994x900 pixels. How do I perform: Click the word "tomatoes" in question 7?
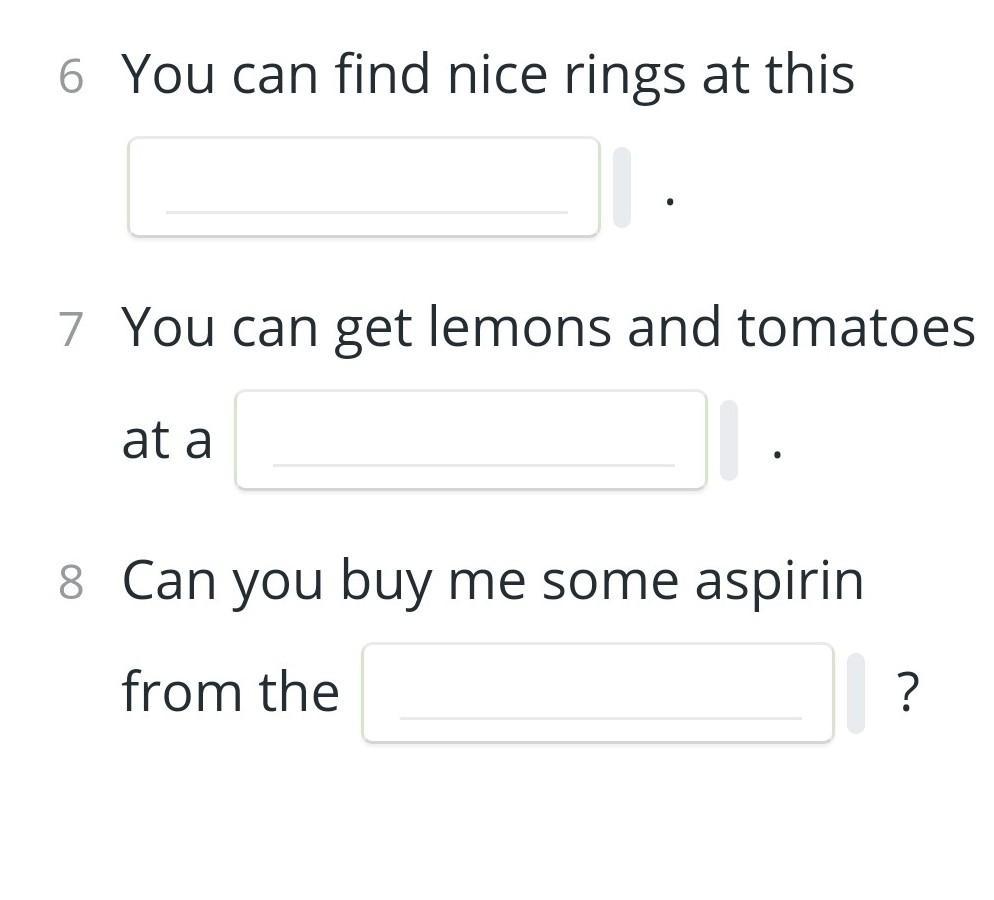(x=856, y=328)
